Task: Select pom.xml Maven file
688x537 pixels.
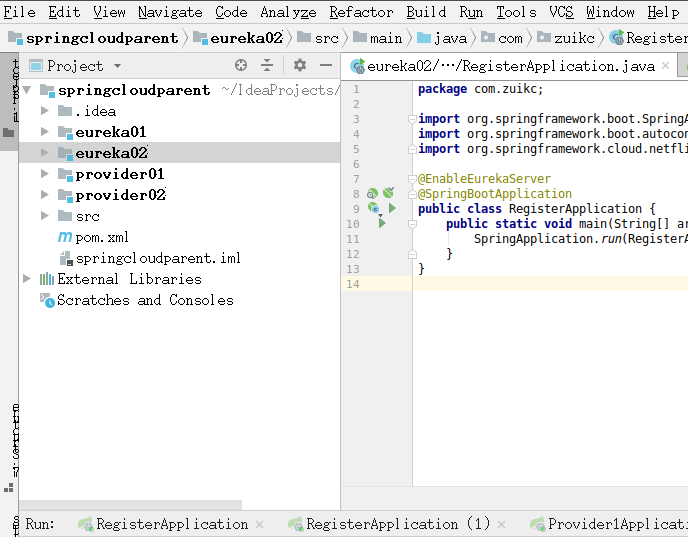Action: pyautogui.click(x=93, y=237)
